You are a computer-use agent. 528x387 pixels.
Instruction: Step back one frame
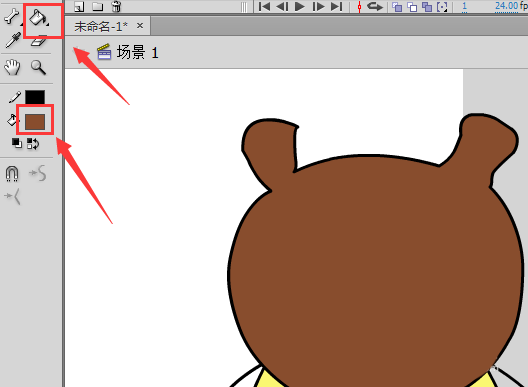[x=282, y=6]
